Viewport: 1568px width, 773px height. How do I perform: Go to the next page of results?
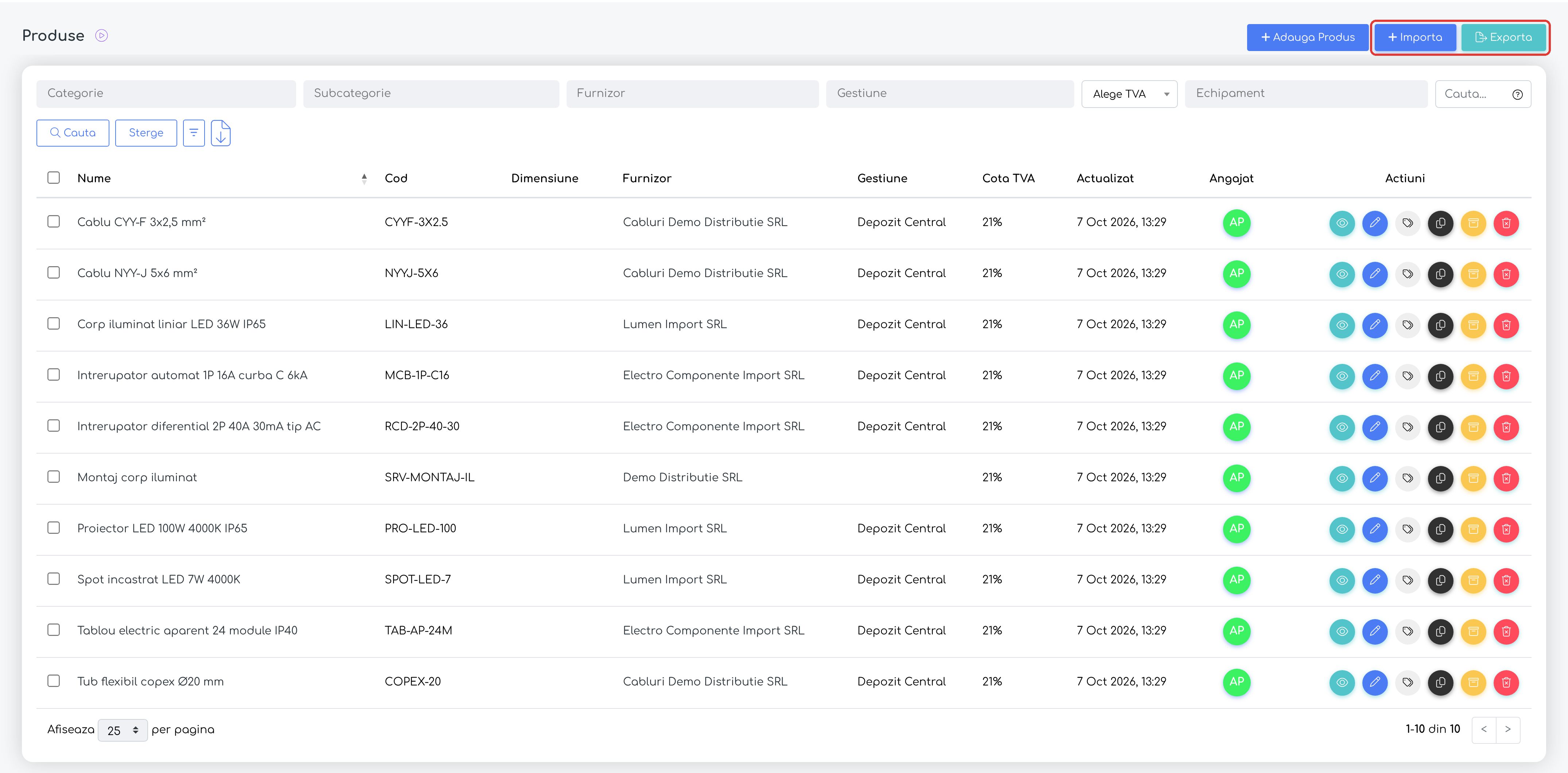pos(1507,729)
